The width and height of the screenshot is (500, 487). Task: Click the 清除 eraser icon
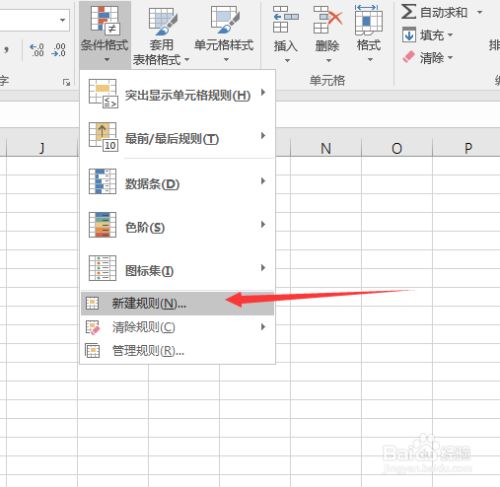click(409, 57)
